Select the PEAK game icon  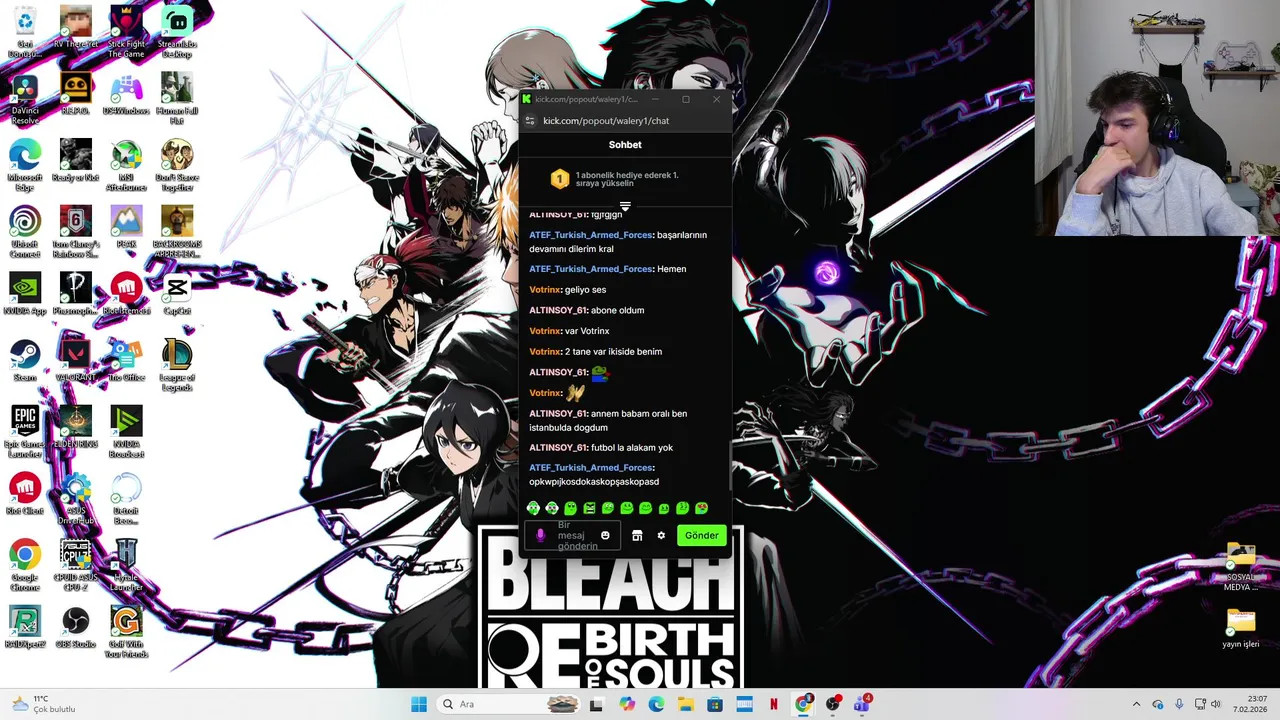(x=126, y=227)
